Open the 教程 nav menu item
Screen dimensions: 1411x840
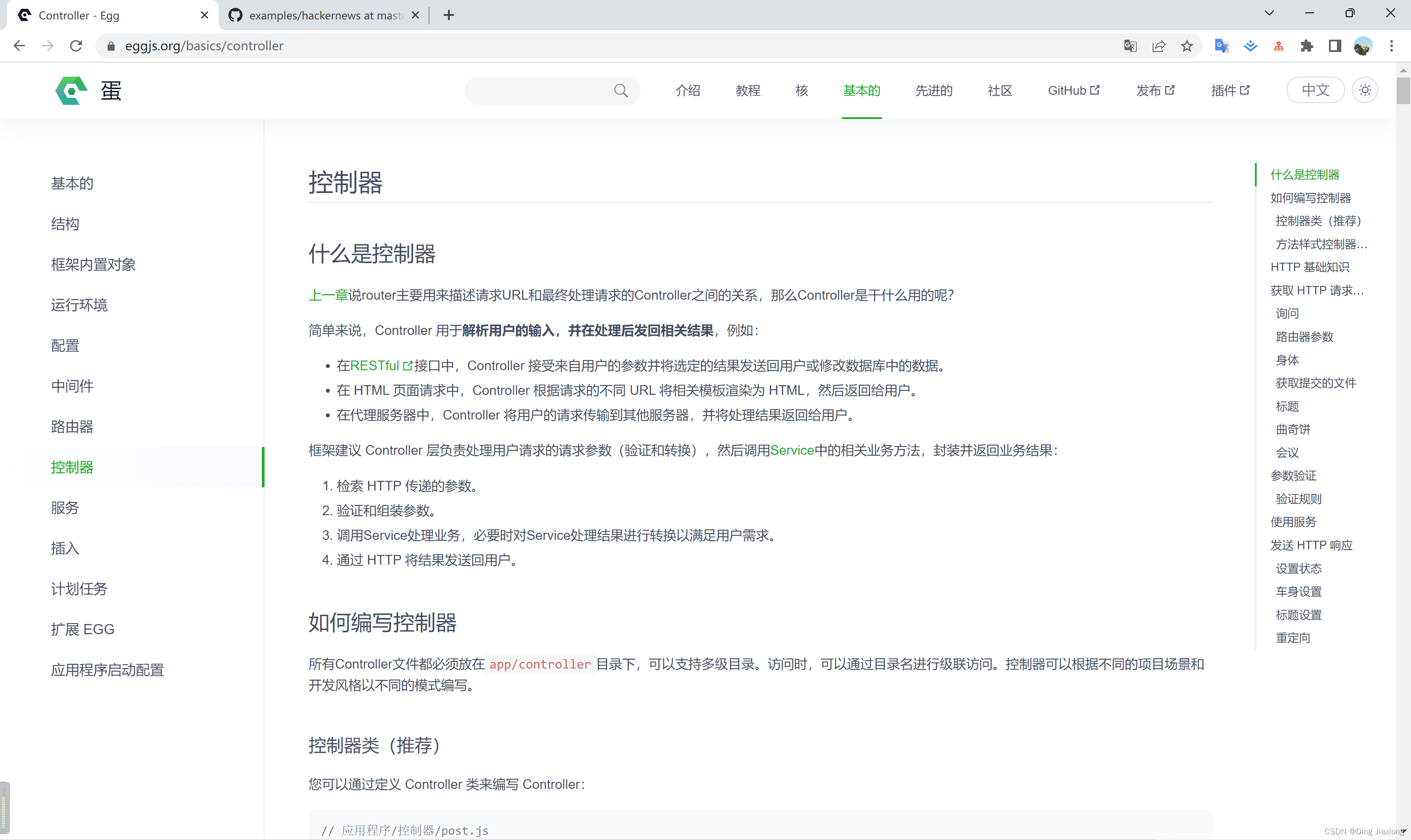coord(747,90)
